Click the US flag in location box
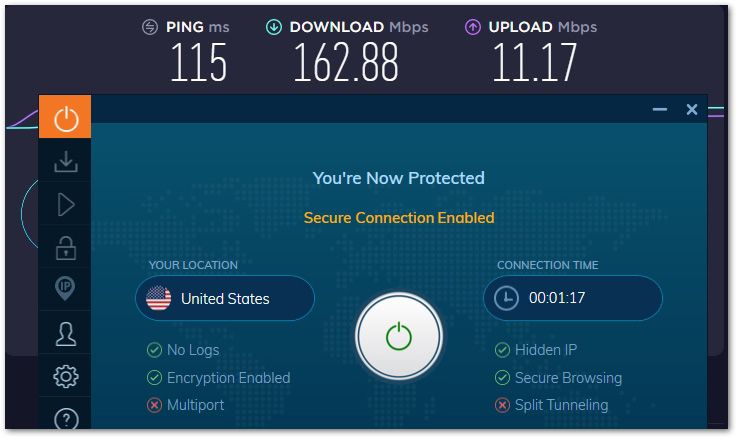This screenshot has height=438, width=737. pyautogui.click(x=158, y=298)
